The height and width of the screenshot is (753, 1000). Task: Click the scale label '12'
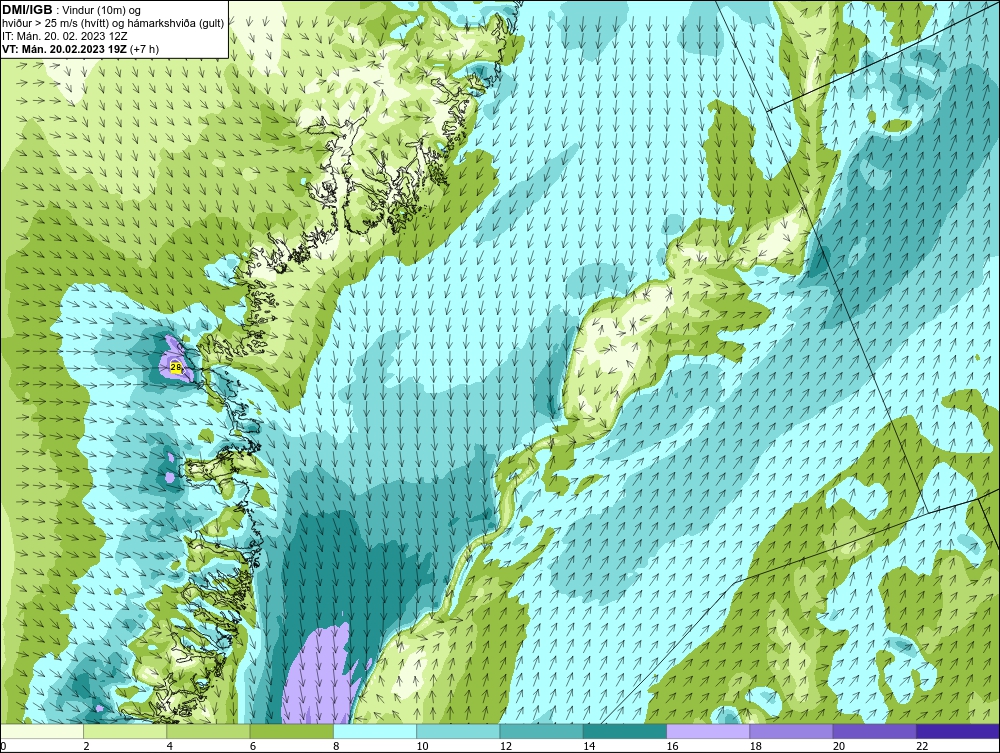point(506,747)
